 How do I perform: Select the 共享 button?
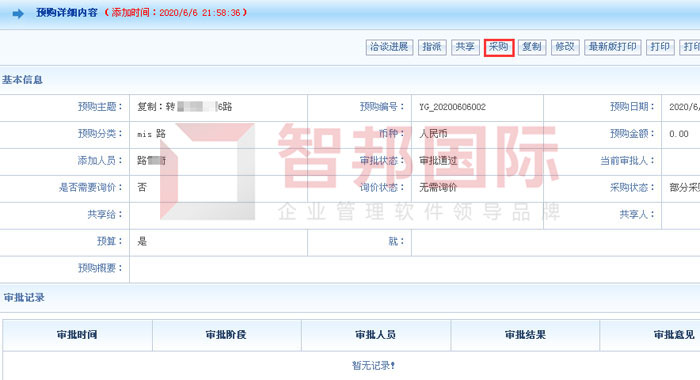(x=465, y=47)
